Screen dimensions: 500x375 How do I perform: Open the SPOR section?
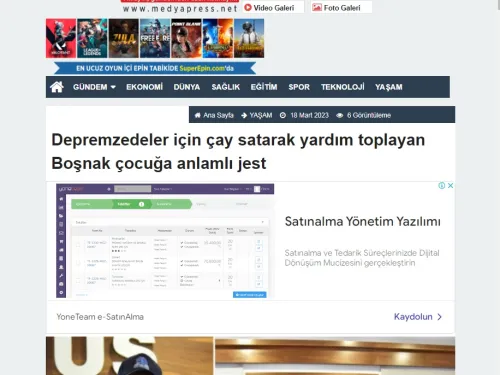pyautogui.click(x=299, y=87)
